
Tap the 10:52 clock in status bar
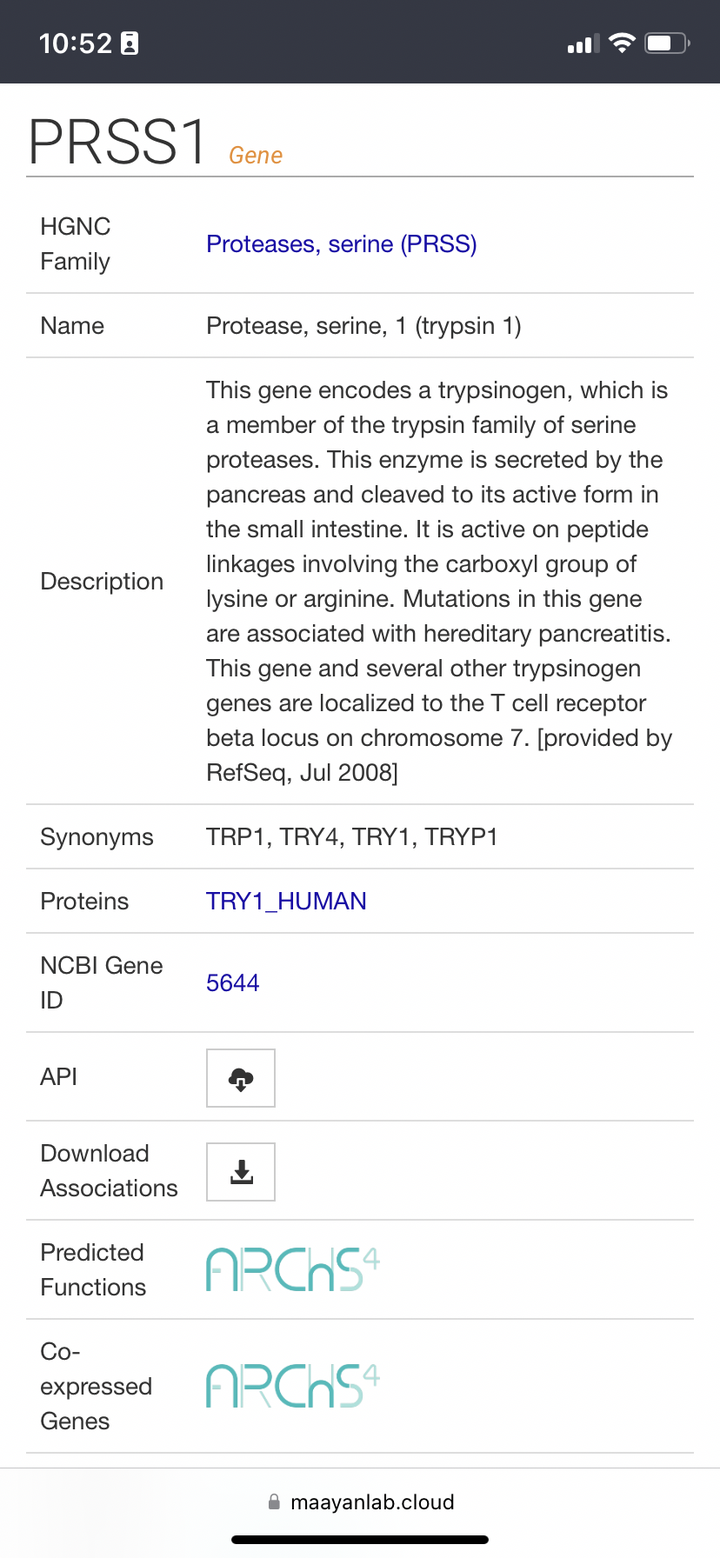[75, 43]
